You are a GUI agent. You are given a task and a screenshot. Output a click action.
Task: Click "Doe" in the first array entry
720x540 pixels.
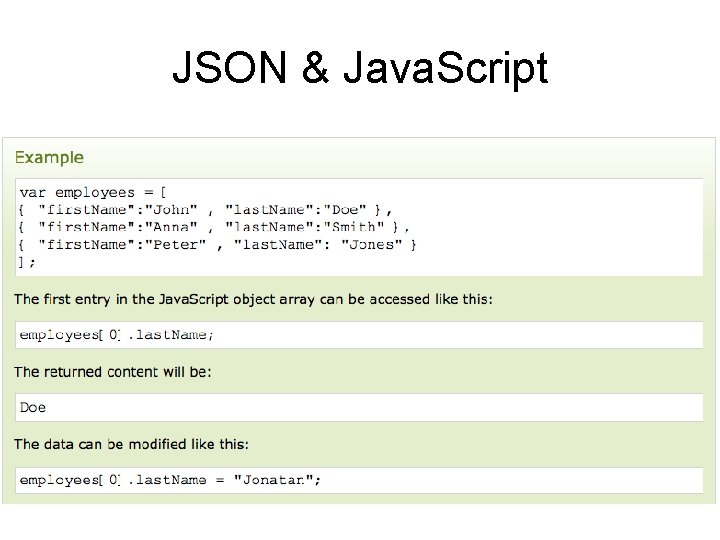[344, 209]
